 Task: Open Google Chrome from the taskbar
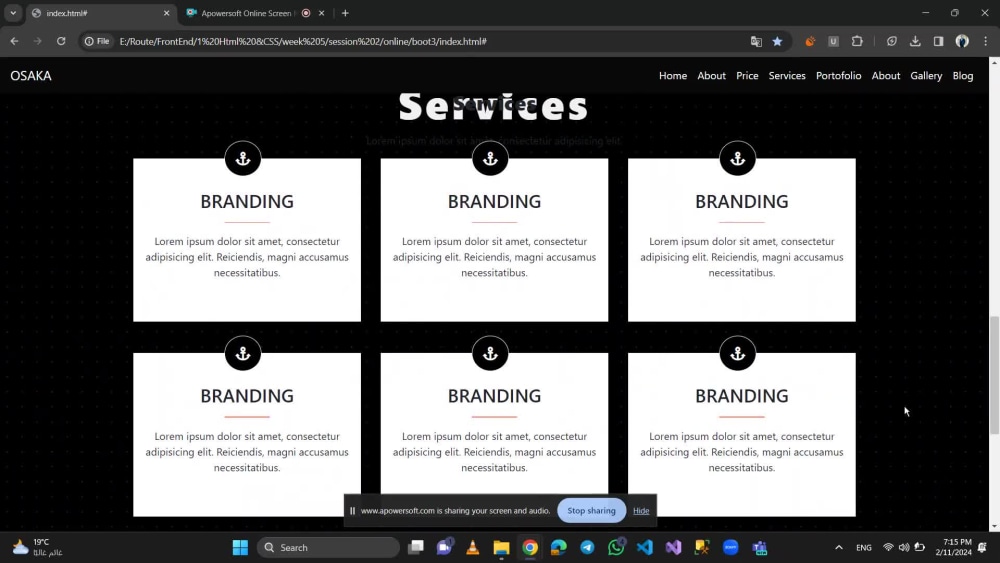coord(530,547)
